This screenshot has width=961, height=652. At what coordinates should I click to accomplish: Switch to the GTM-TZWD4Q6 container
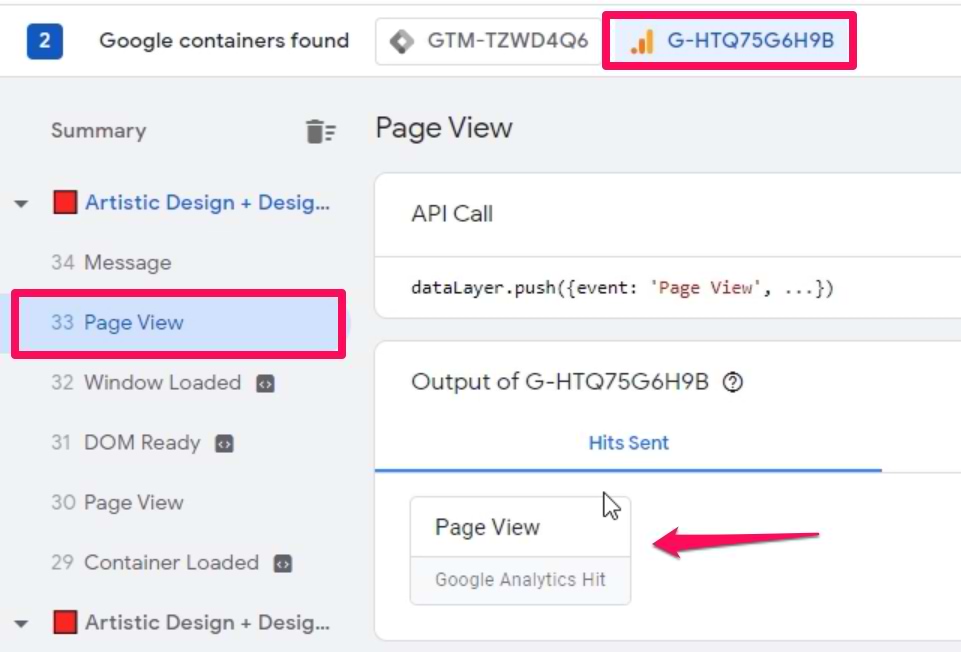tap(488, 42)
